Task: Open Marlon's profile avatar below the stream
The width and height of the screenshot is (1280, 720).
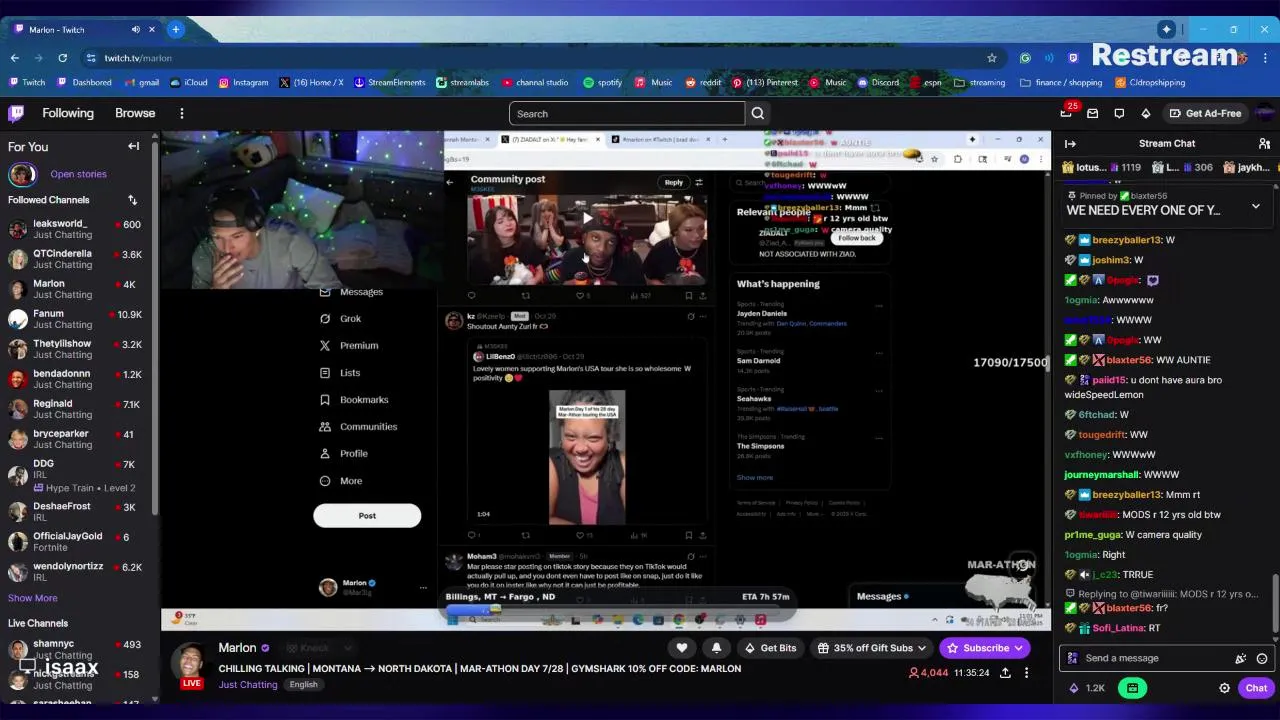Action: [x=190, y=663]
